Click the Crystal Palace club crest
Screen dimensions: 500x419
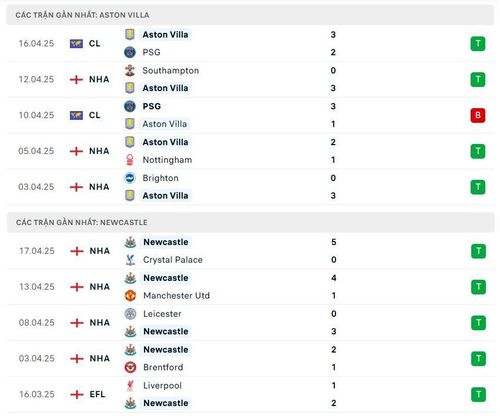130,260
